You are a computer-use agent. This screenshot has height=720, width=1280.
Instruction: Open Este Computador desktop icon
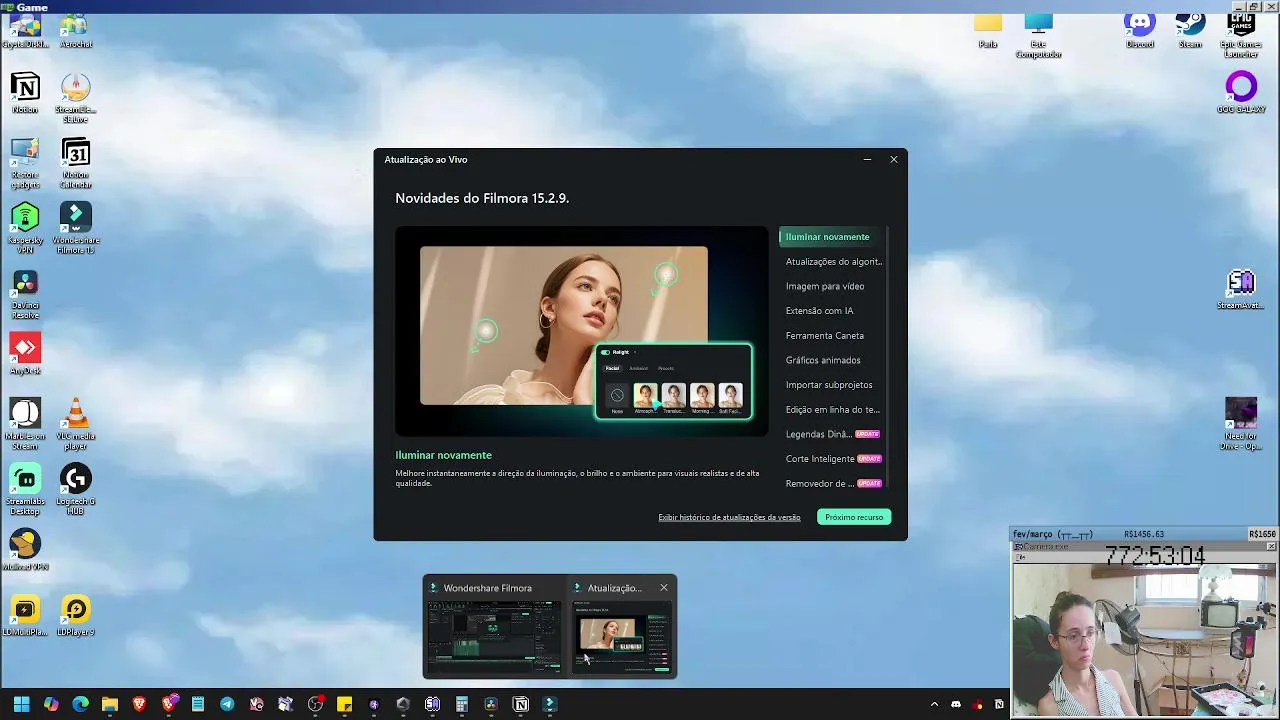tap(1038, 34)
